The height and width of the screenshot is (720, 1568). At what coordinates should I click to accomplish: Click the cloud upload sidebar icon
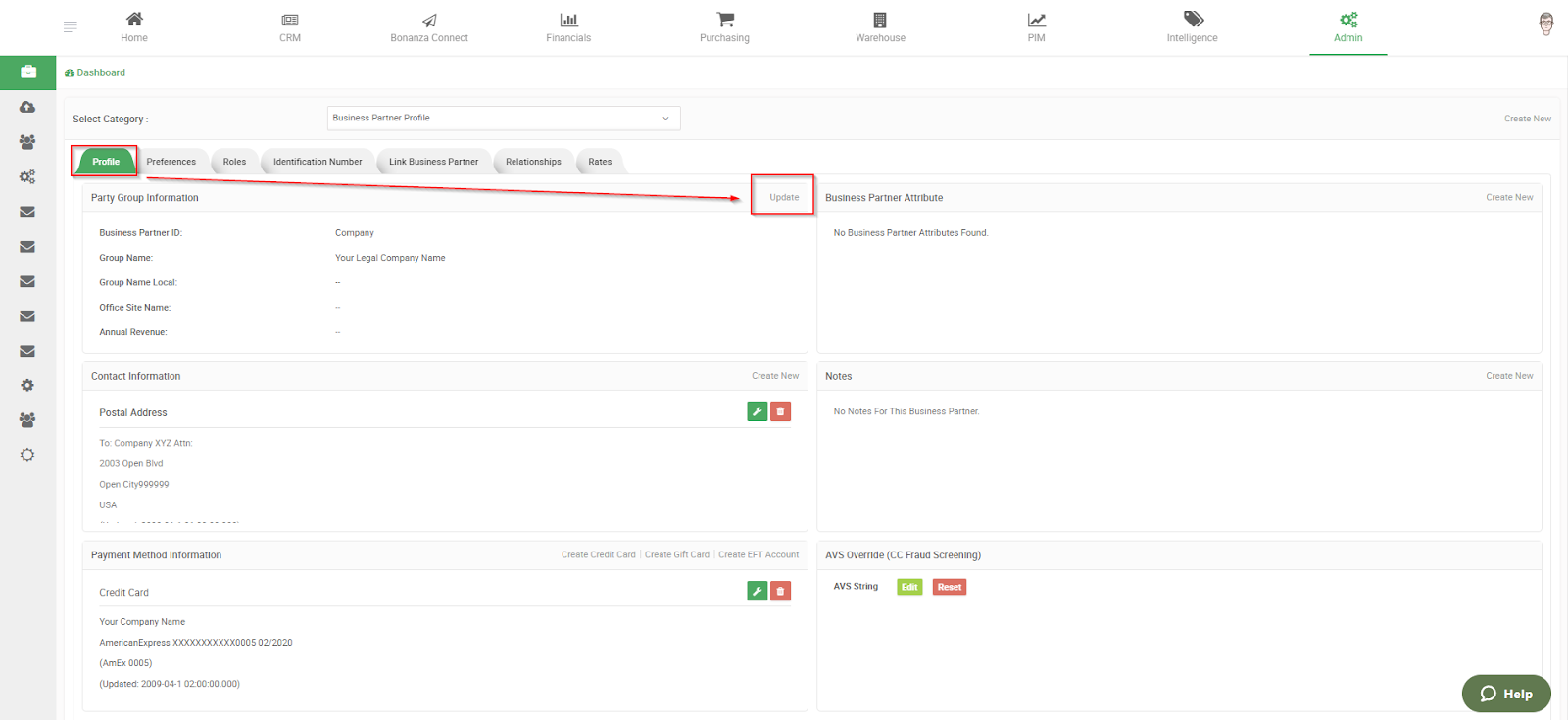click(27, 107)
